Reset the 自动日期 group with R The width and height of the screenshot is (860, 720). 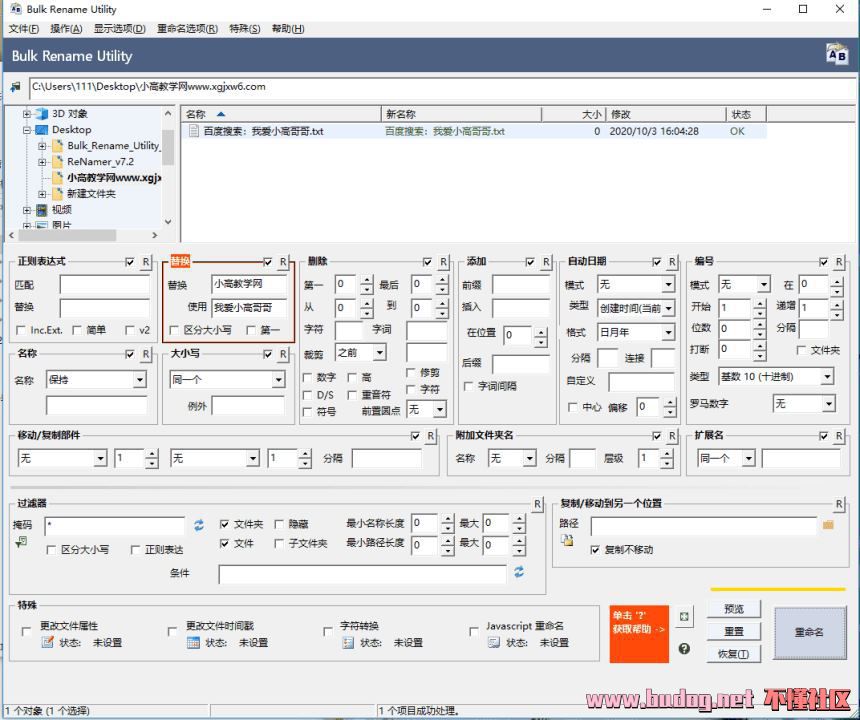coord(672,262)
